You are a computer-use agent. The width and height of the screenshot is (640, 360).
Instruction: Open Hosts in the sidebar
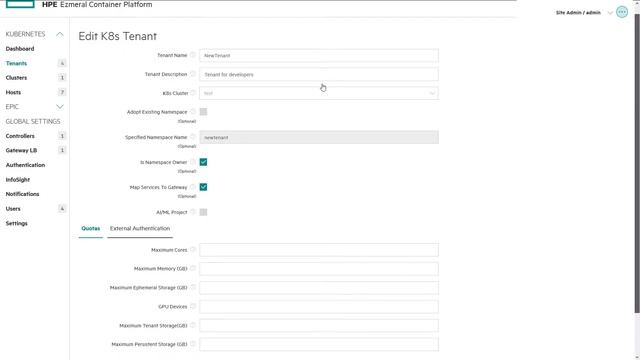coord(13,92)
